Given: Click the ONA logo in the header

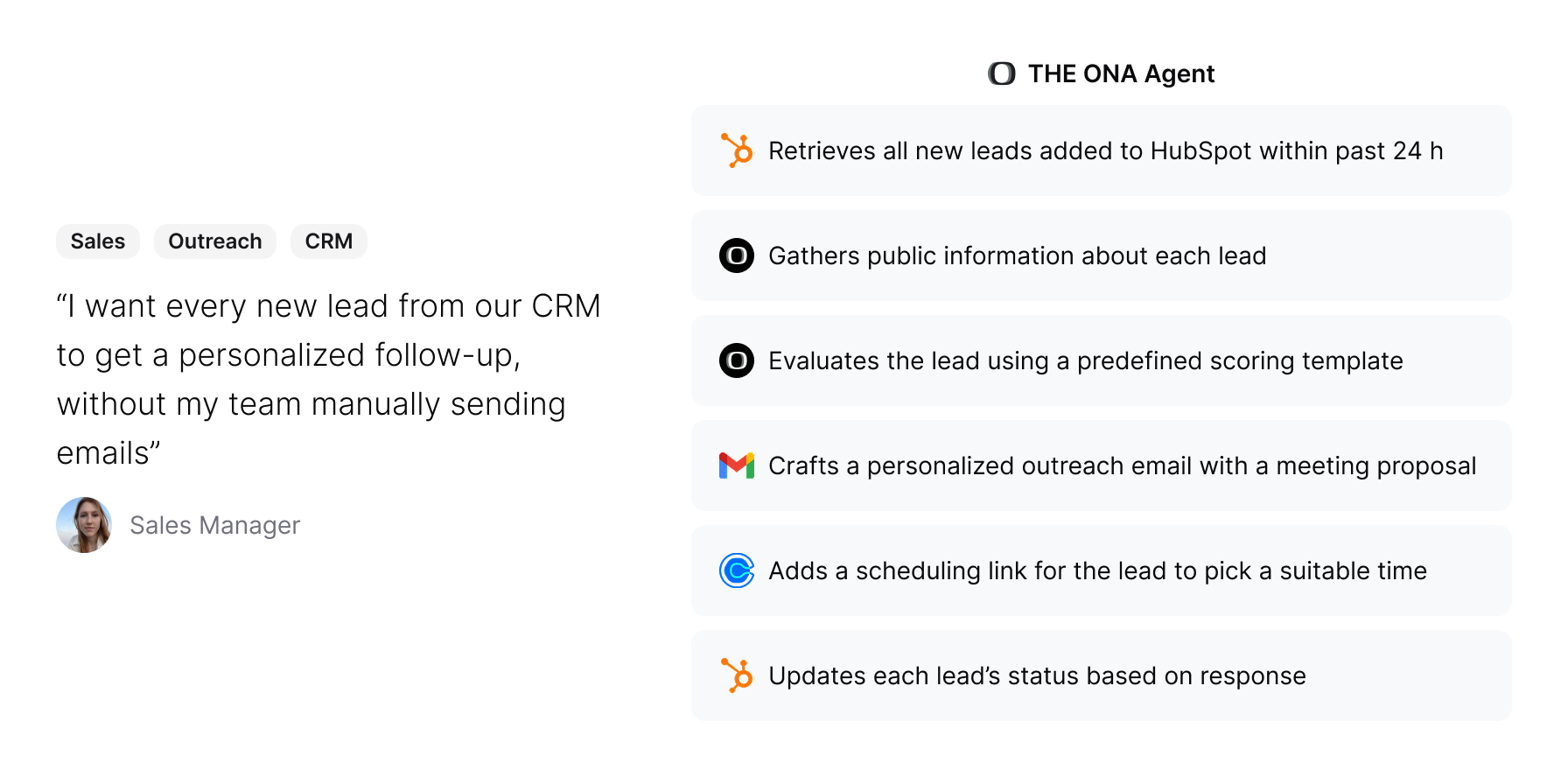Looking at the screenshot, I should coord(1002,73).
